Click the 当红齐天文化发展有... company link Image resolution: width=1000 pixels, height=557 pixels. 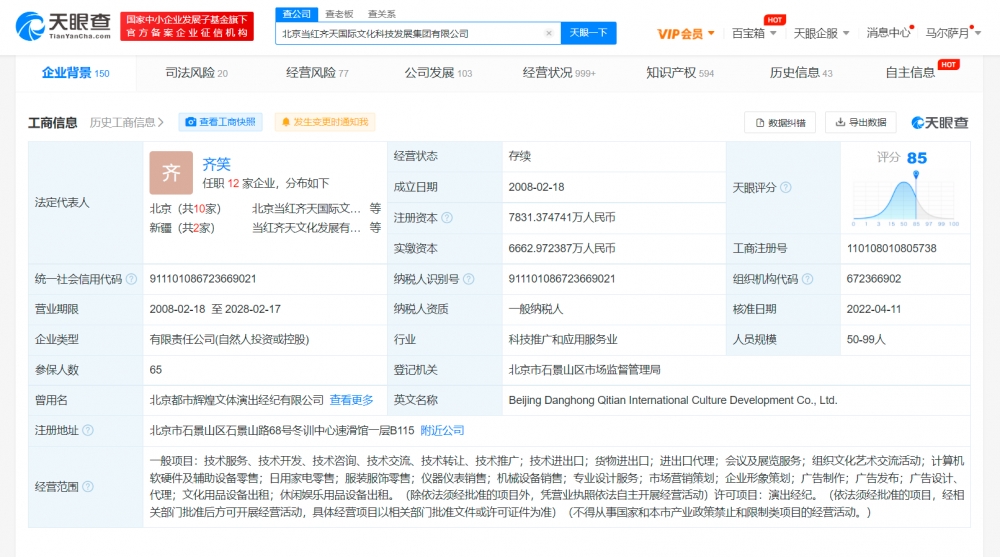pos(306,228)
